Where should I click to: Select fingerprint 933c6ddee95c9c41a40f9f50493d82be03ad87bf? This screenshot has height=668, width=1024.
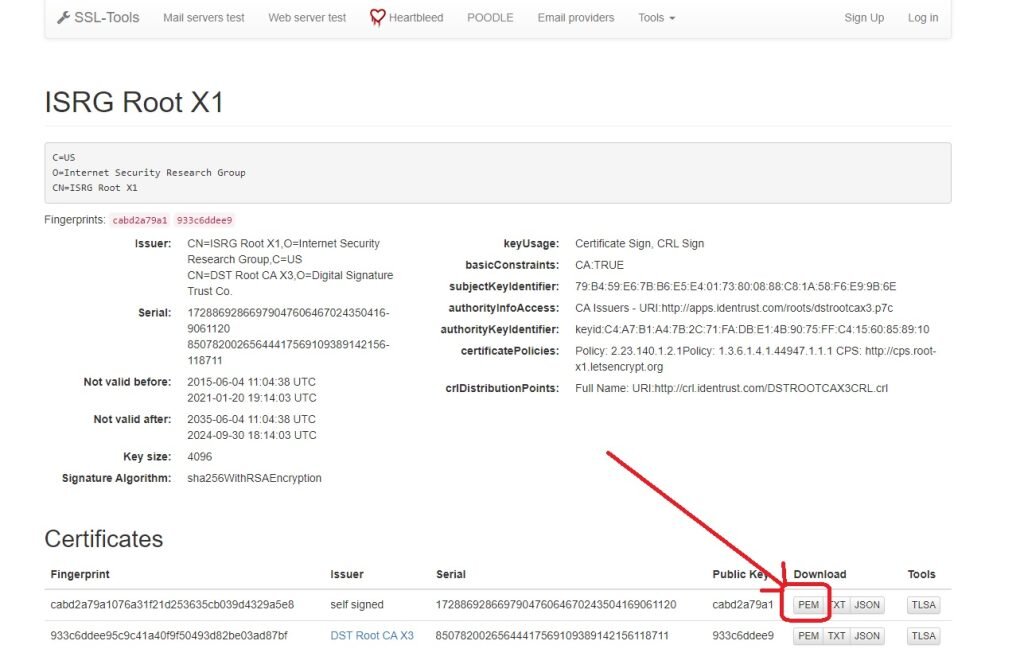168,635
